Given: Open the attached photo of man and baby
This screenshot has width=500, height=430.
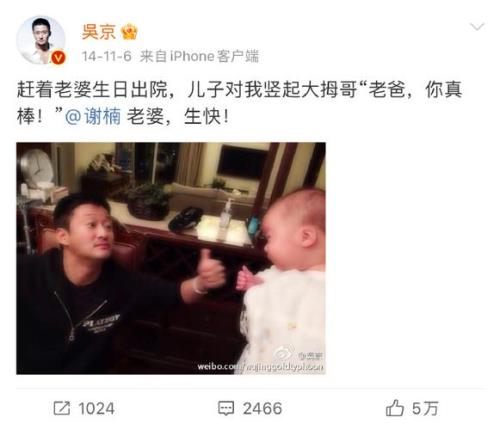Looking at the screenshot, I should point(171,258).
